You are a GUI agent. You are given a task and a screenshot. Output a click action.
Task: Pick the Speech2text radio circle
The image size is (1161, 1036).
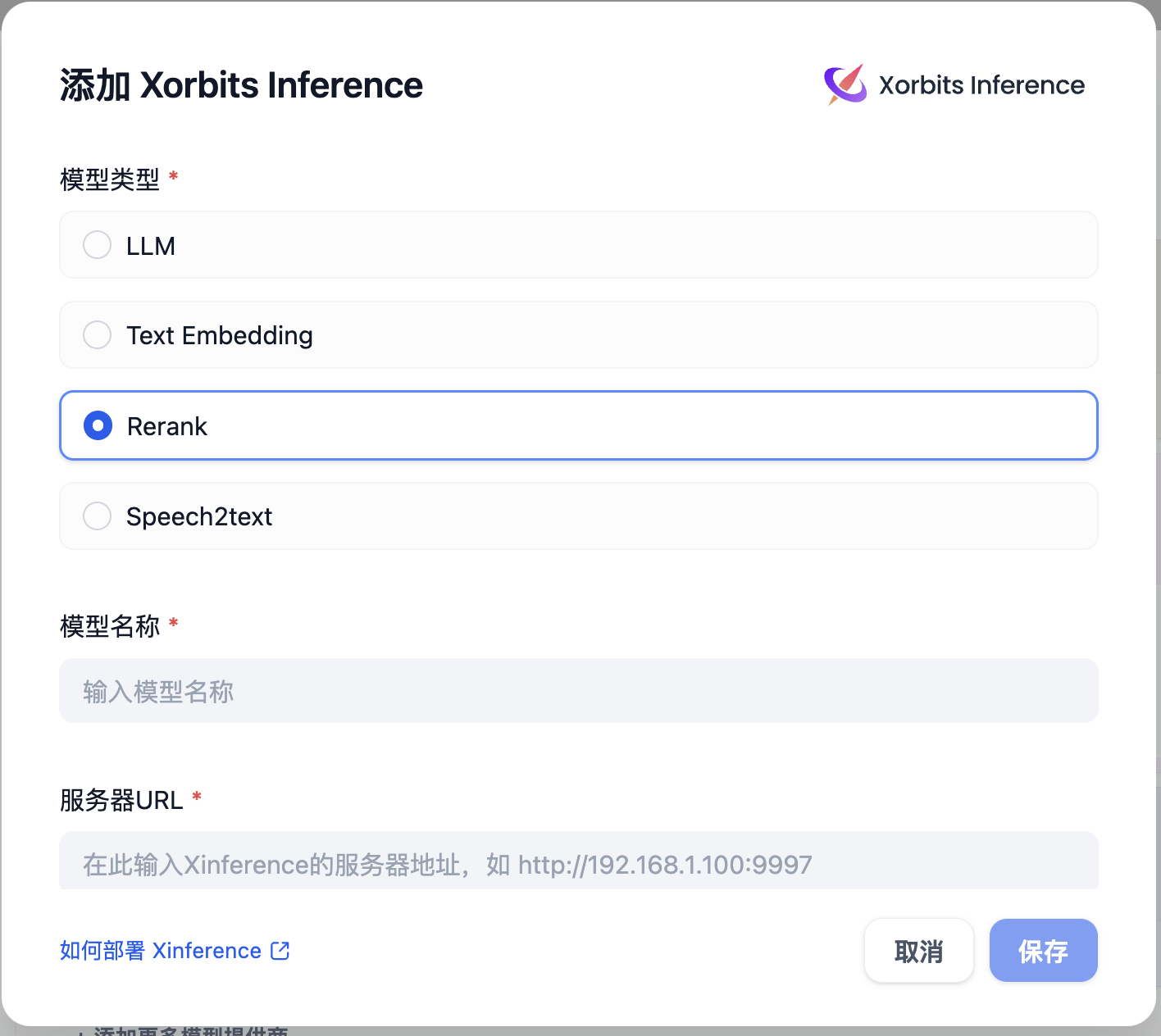(98, 516)
